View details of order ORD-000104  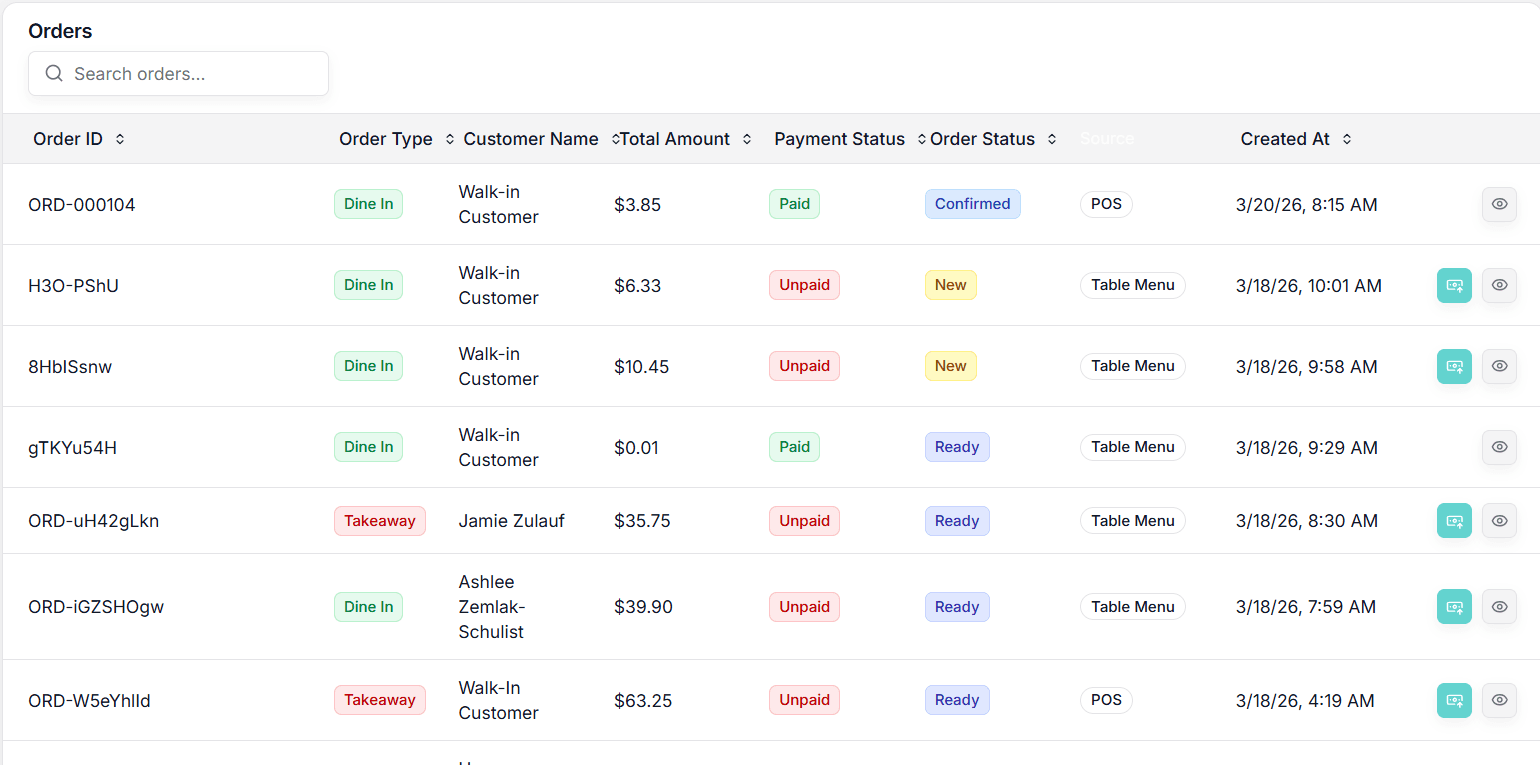tap(1499, 204)
